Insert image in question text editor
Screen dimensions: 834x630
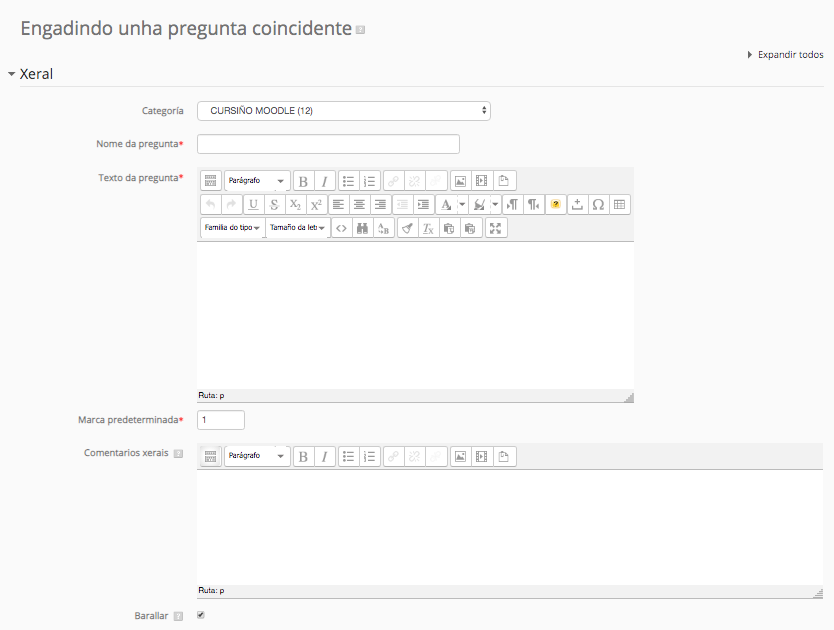(460, 181)
